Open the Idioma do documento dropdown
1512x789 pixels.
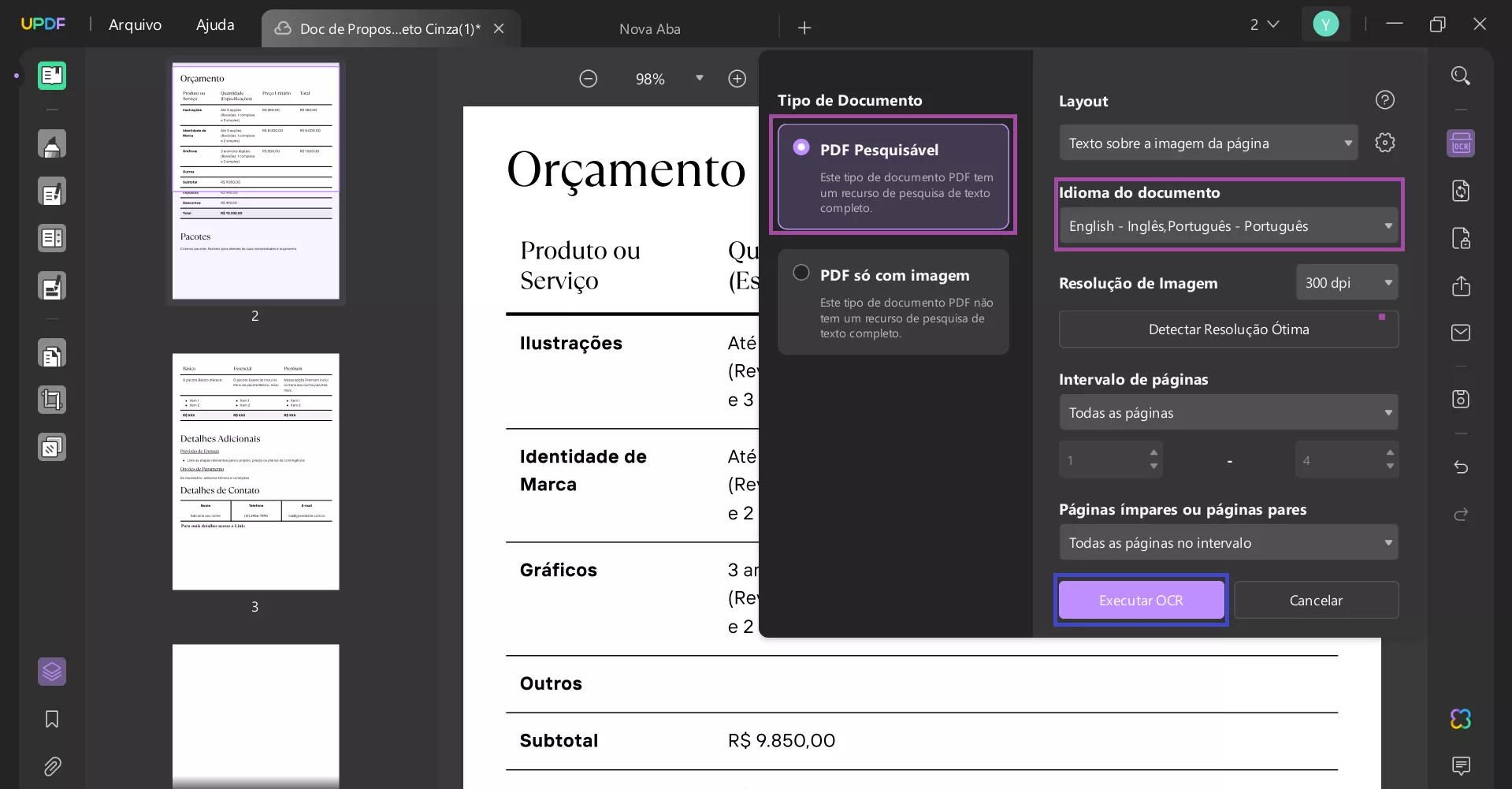[1228, 226]
